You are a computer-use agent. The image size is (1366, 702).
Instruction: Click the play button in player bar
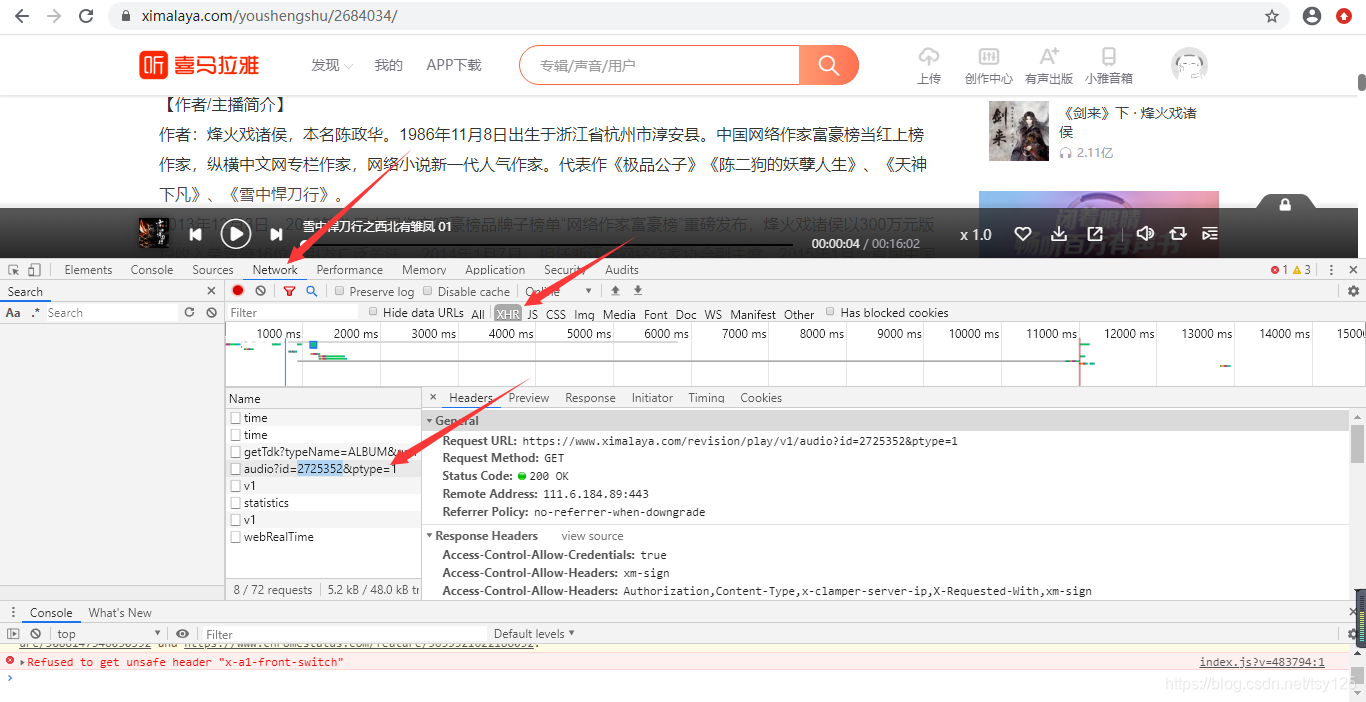pos(235,234)
